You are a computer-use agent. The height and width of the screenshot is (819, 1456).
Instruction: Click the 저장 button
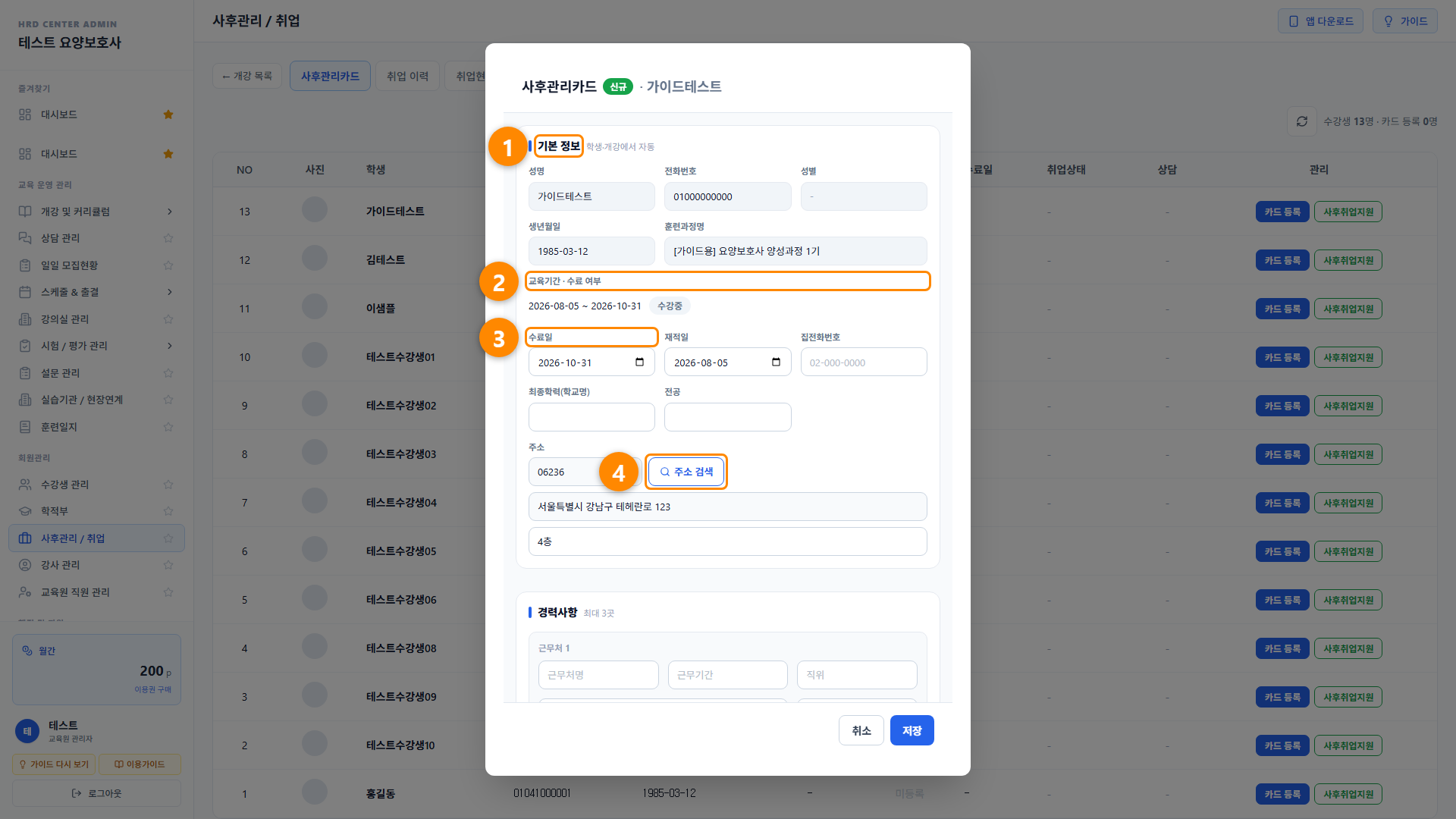(912, 730)
